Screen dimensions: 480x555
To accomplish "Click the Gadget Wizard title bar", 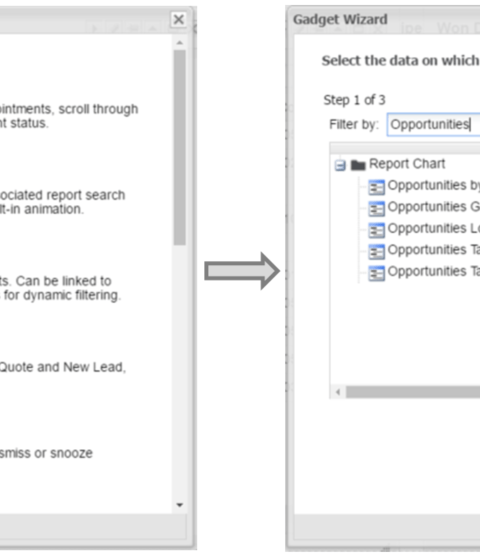I will point(383,19).
